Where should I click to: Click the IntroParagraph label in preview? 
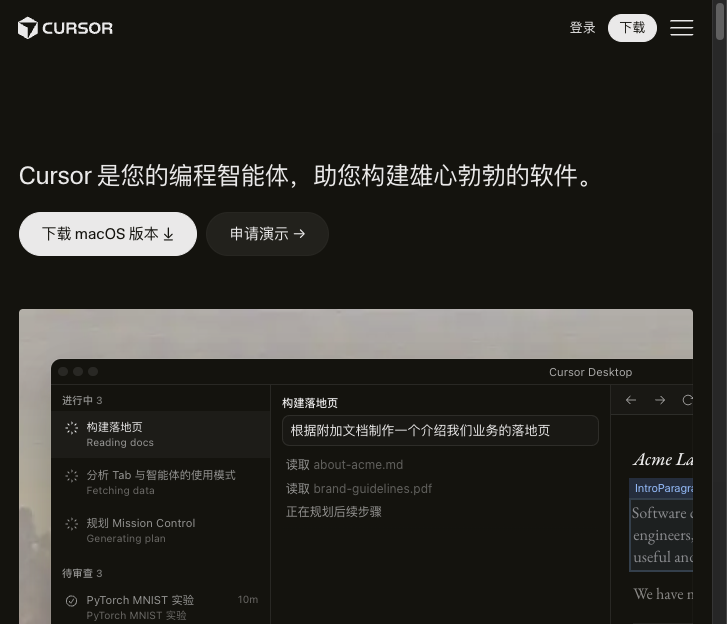[661, 488]
